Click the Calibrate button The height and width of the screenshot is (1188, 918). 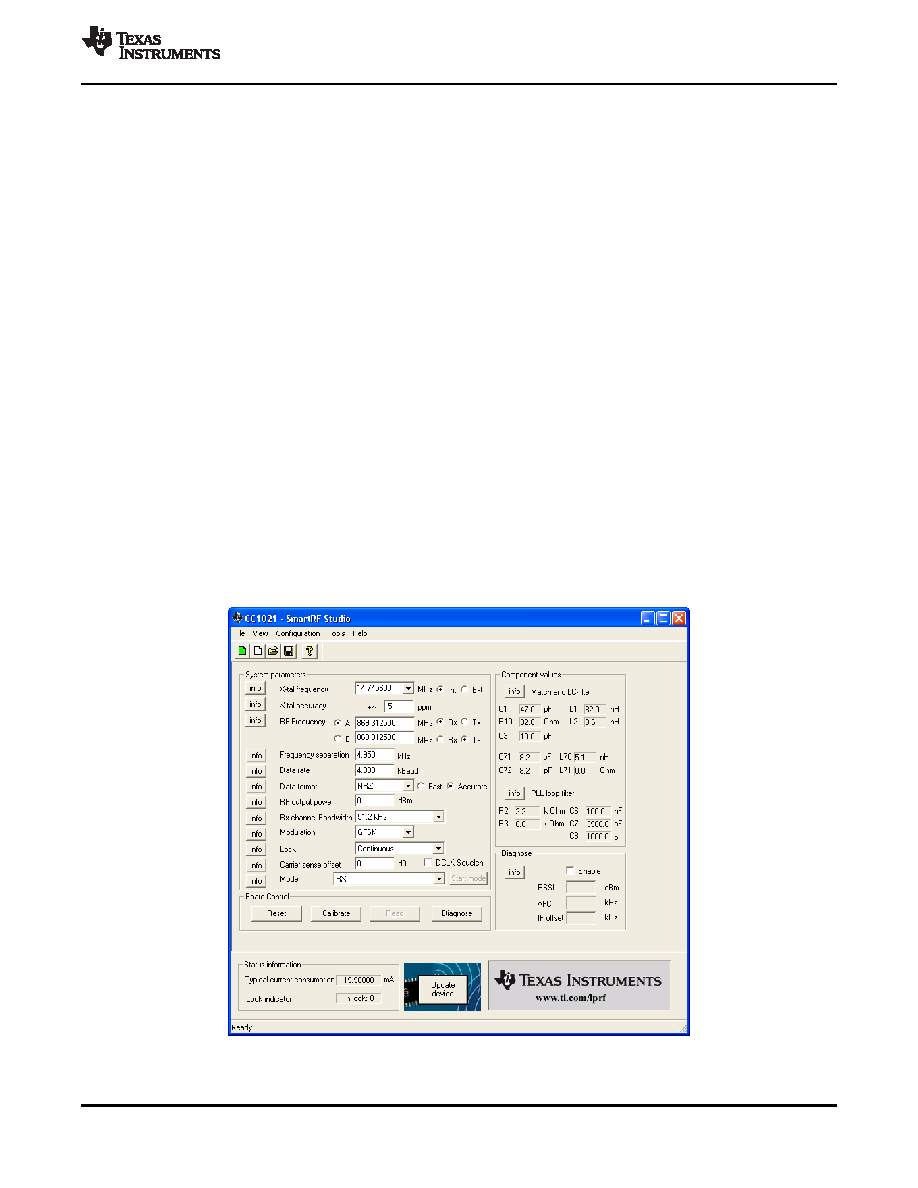336,914
